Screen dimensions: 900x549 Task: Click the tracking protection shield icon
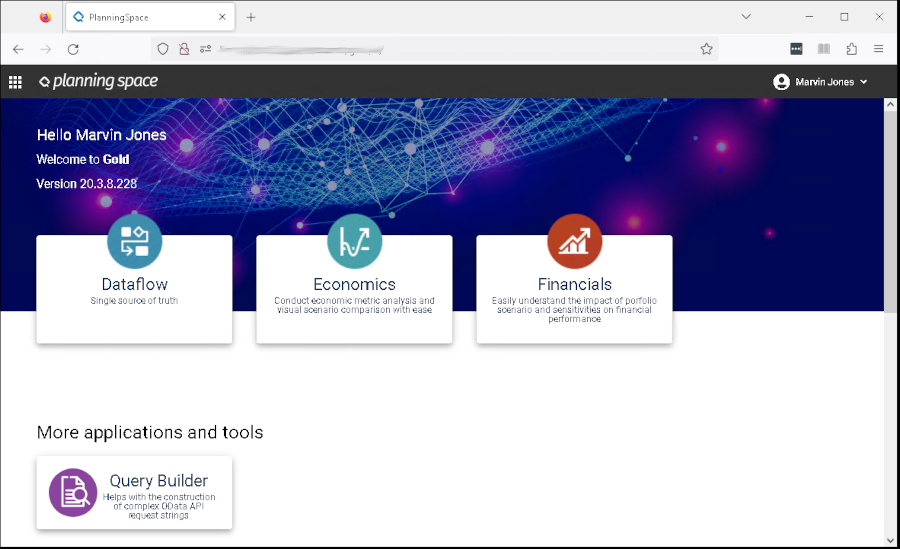163,49
